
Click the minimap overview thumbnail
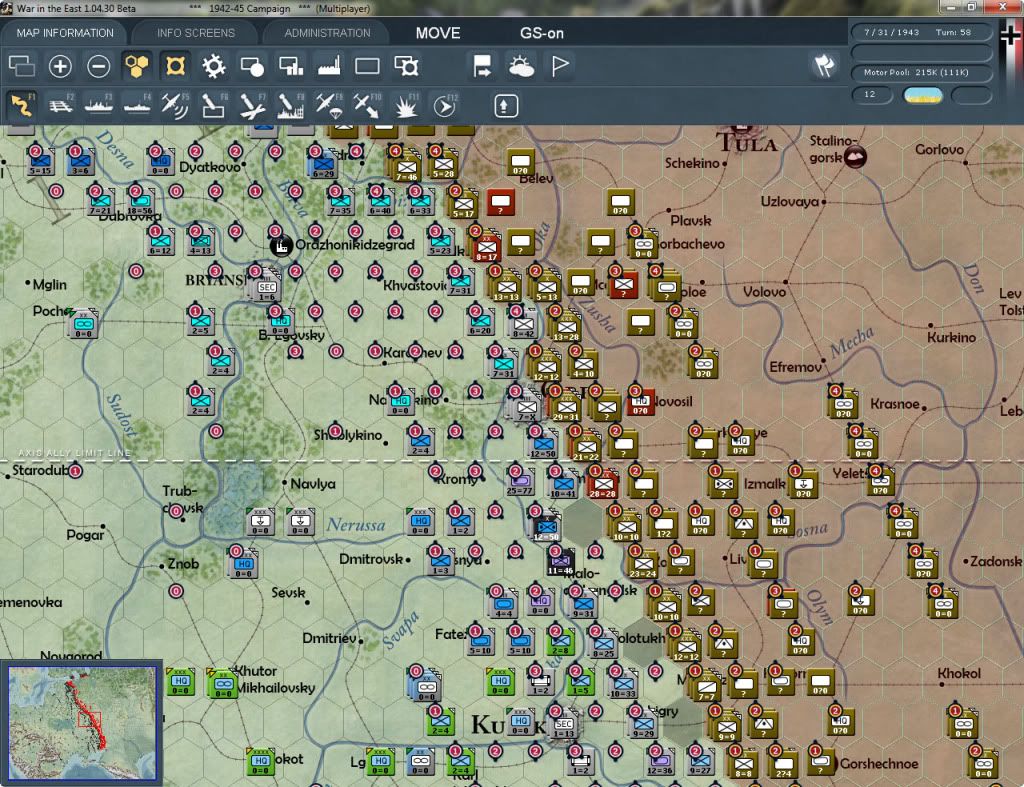click(x=82, y=722)
